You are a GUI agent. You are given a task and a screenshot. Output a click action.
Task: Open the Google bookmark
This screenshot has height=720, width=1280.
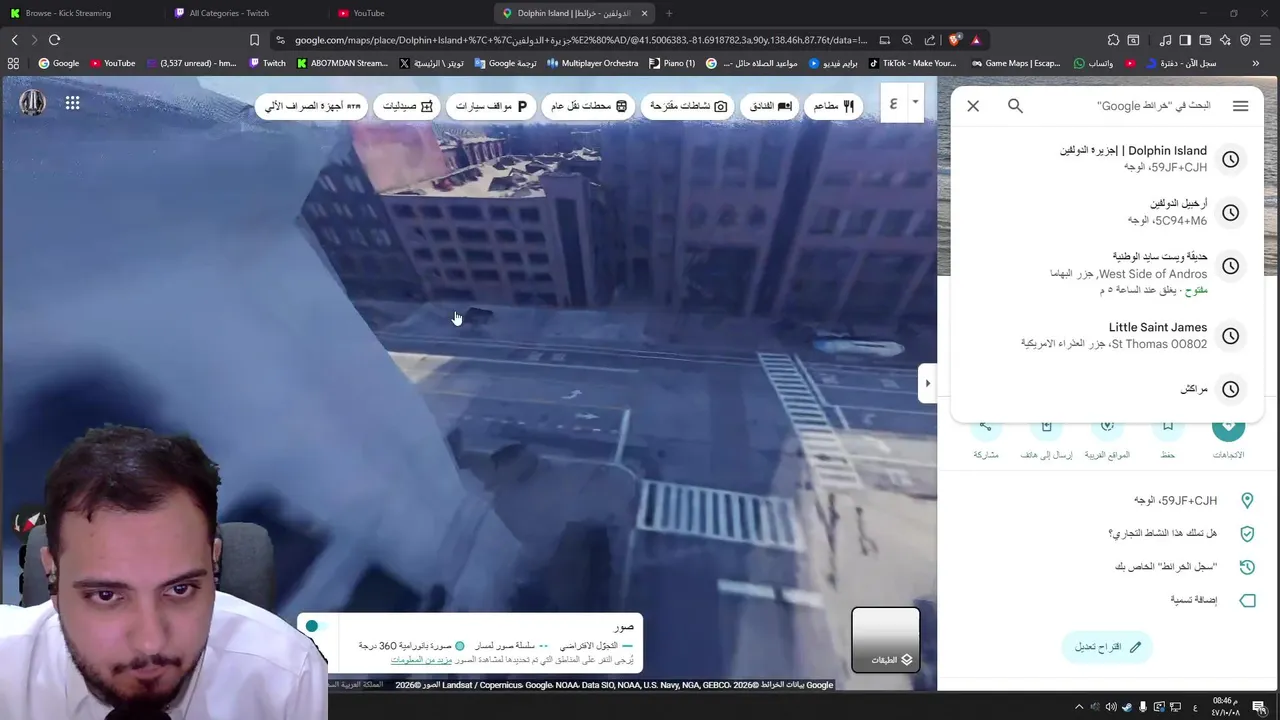(58, 63)
